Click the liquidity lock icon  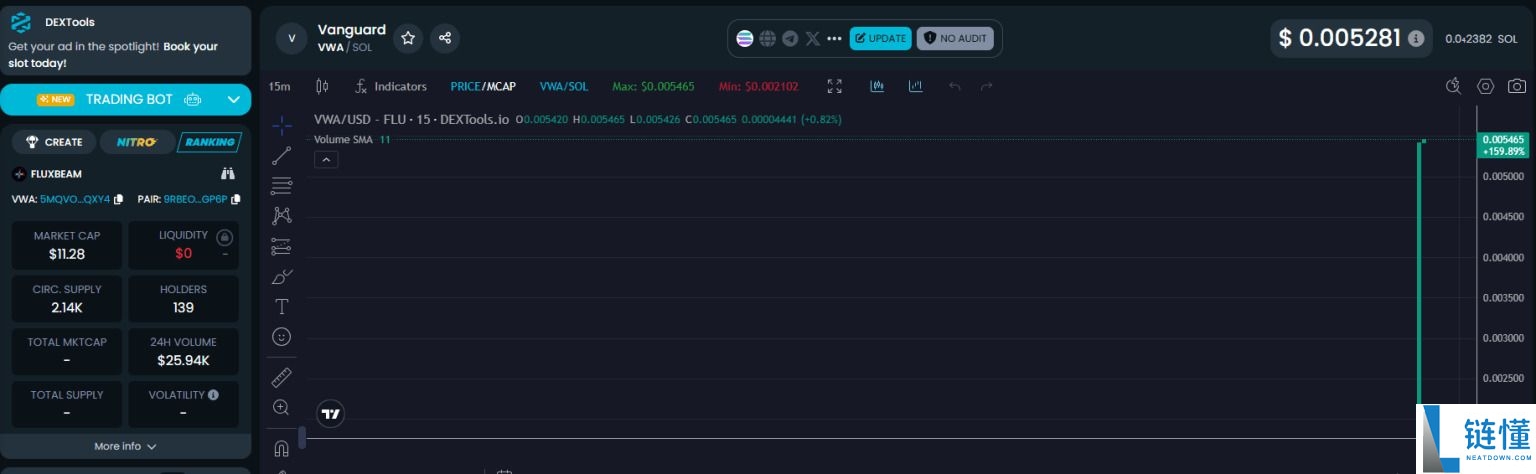click(x=225, y=238)
